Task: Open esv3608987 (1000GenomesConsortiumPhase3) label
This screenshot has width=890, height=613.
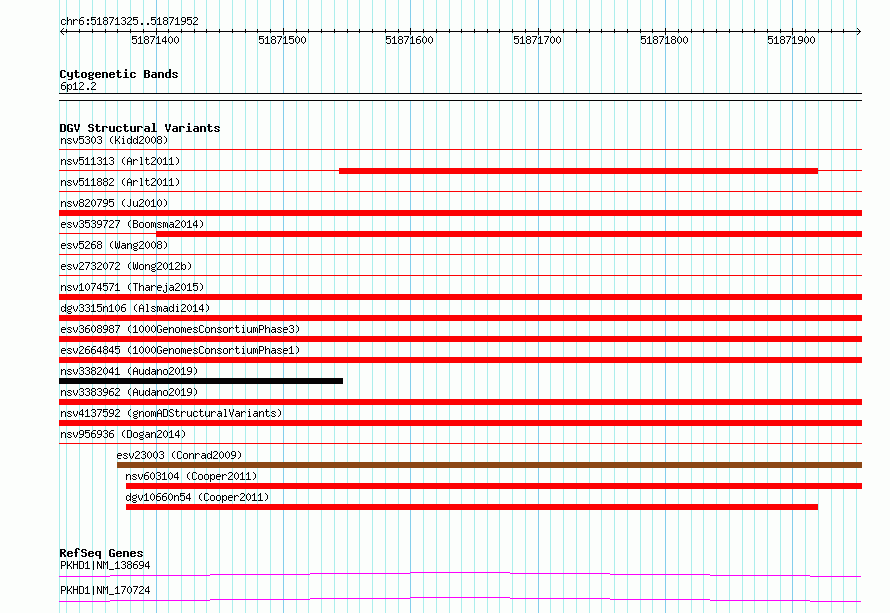Action: [180, 329]
